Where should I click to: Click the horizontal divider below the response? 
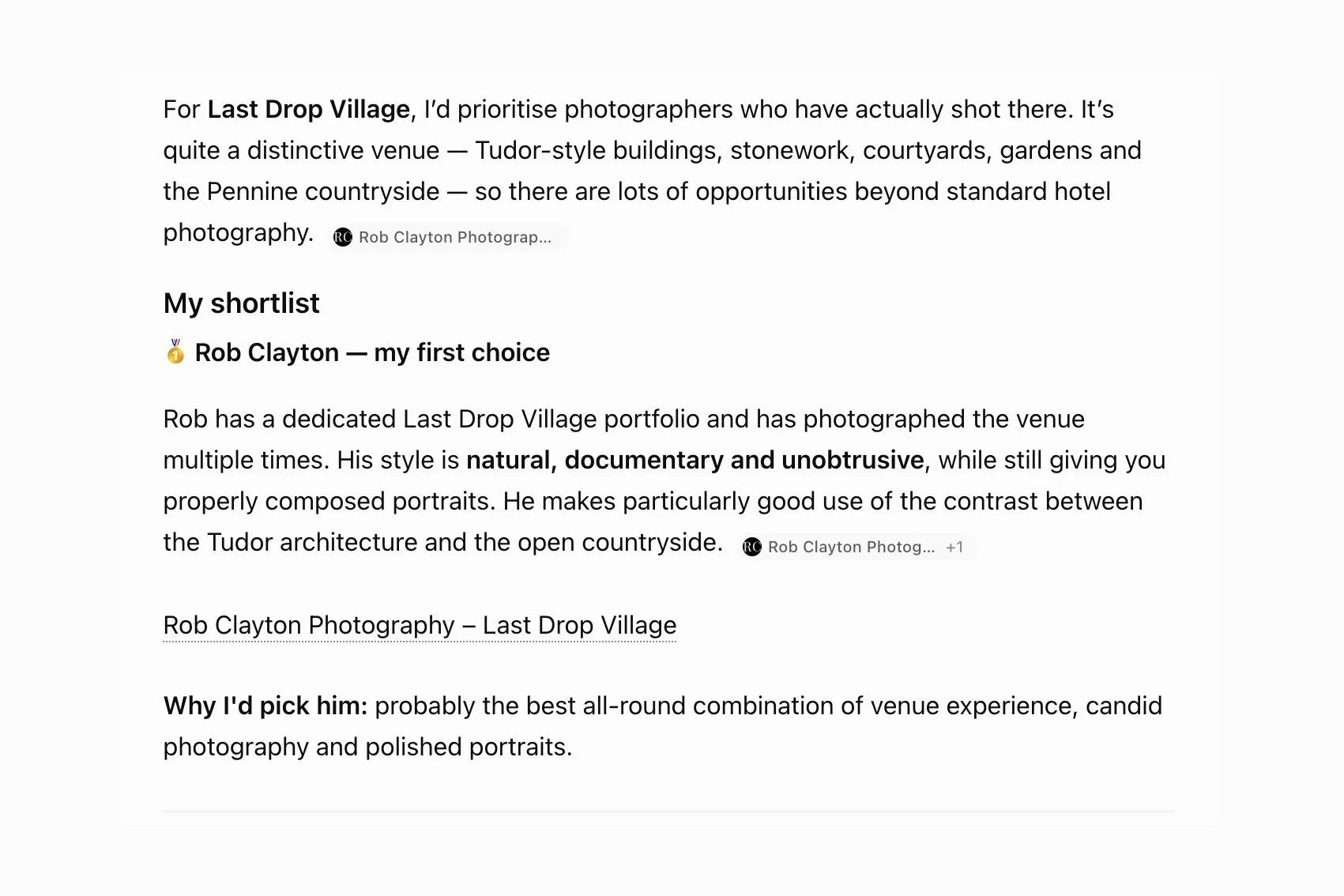click(x=668, y=811)
